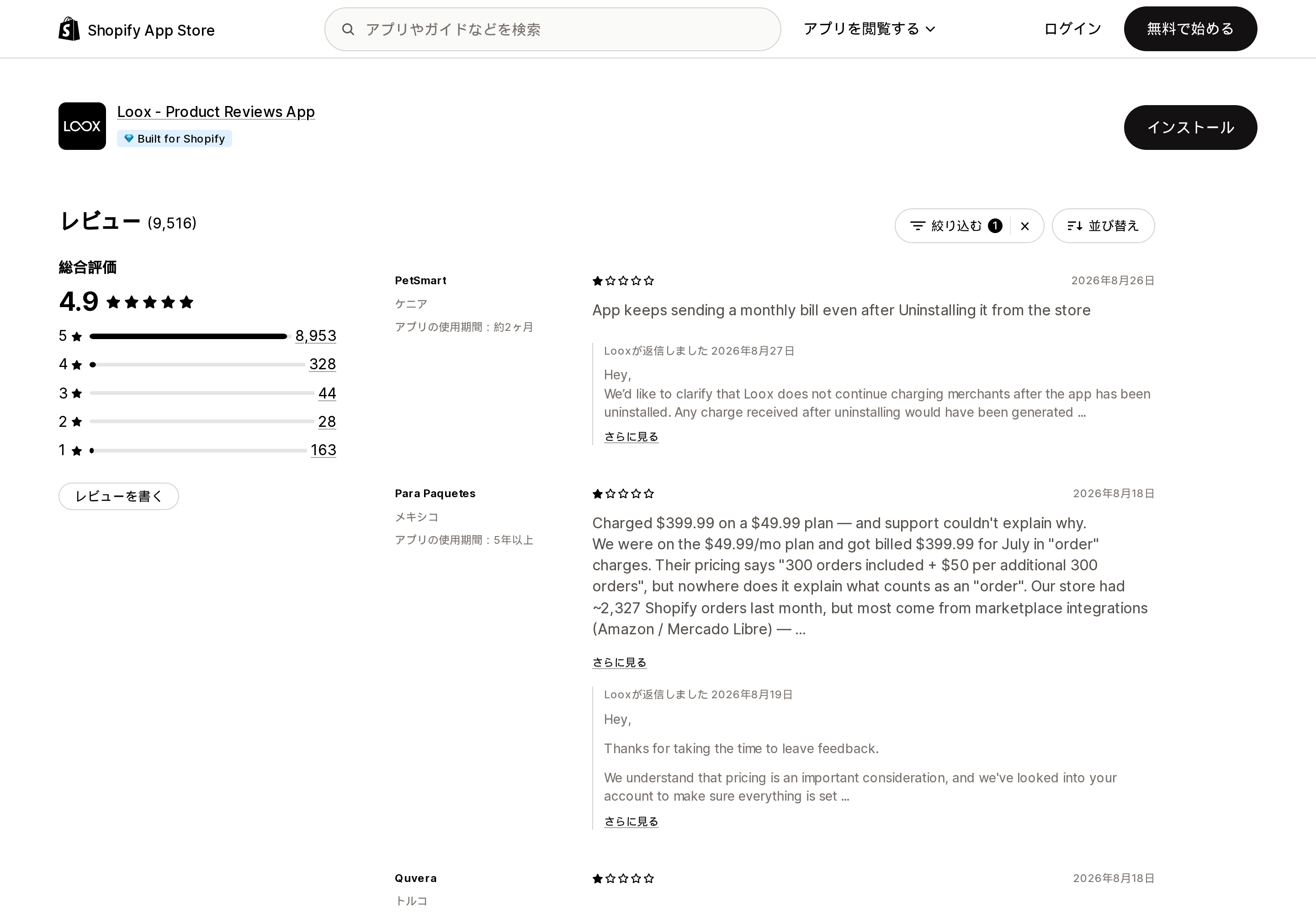
Task: Expand Para Paquetes review with さらに見る
Action: (619, 662)
